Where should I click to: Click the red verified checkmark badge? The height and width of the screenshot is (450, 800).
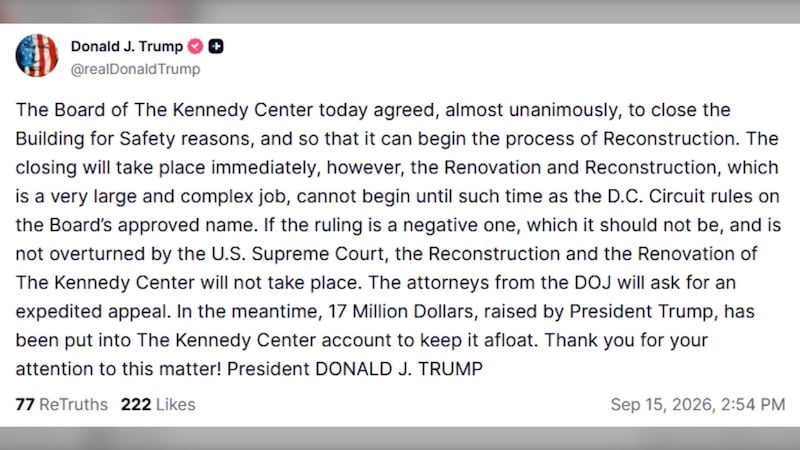click(195, 46)
